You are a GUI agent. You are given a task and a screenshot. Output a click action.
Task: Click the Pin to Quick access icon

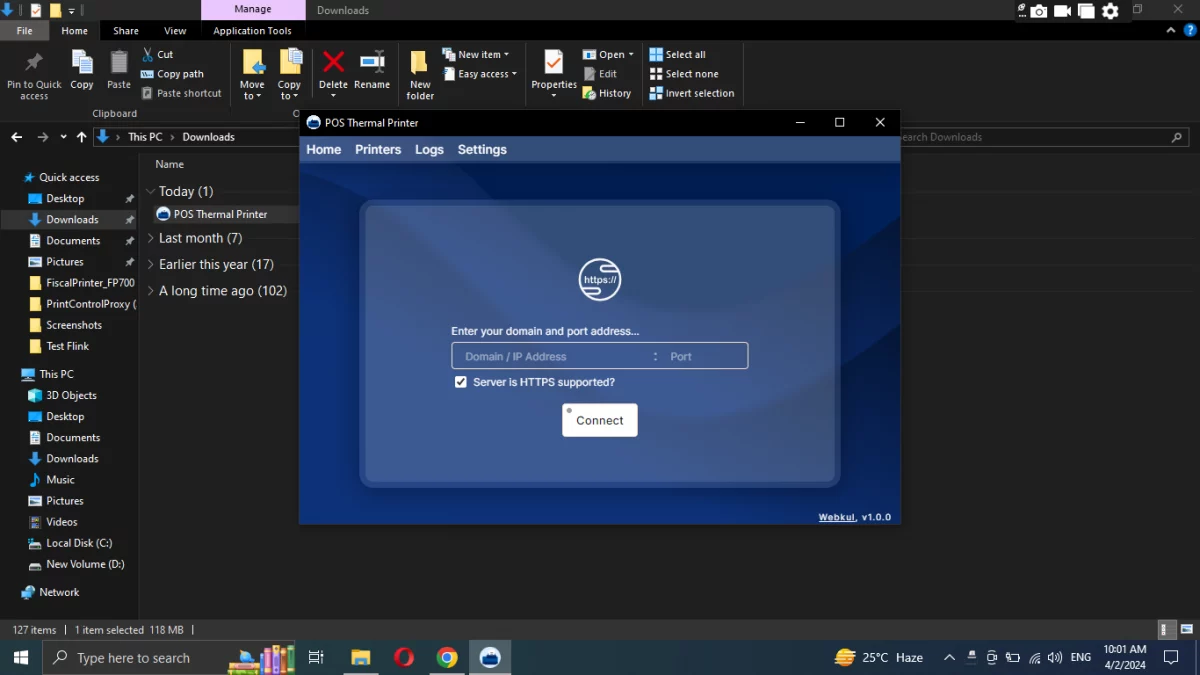click(34, 62)
